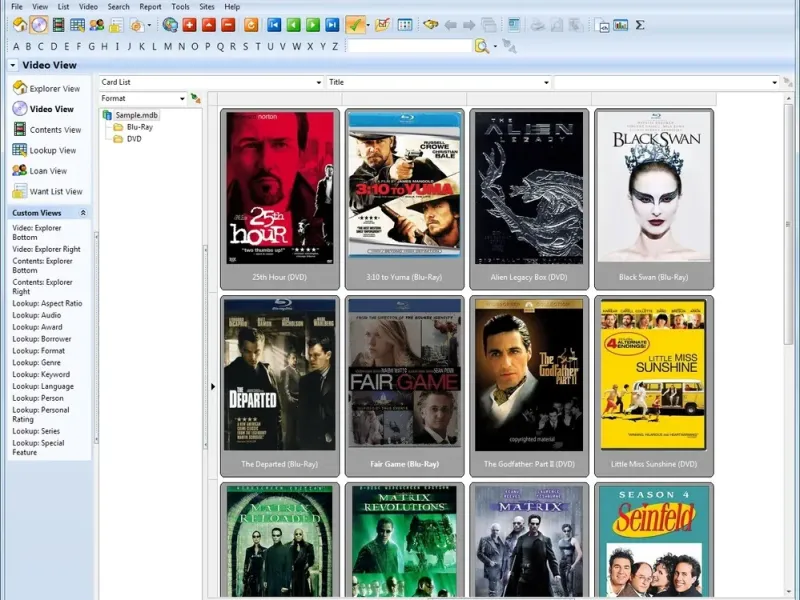This screenshot has height=600, width=800.
Task: Click the globe web search toolbar icon
Action: pyautogui.click(x=170, y=25)
